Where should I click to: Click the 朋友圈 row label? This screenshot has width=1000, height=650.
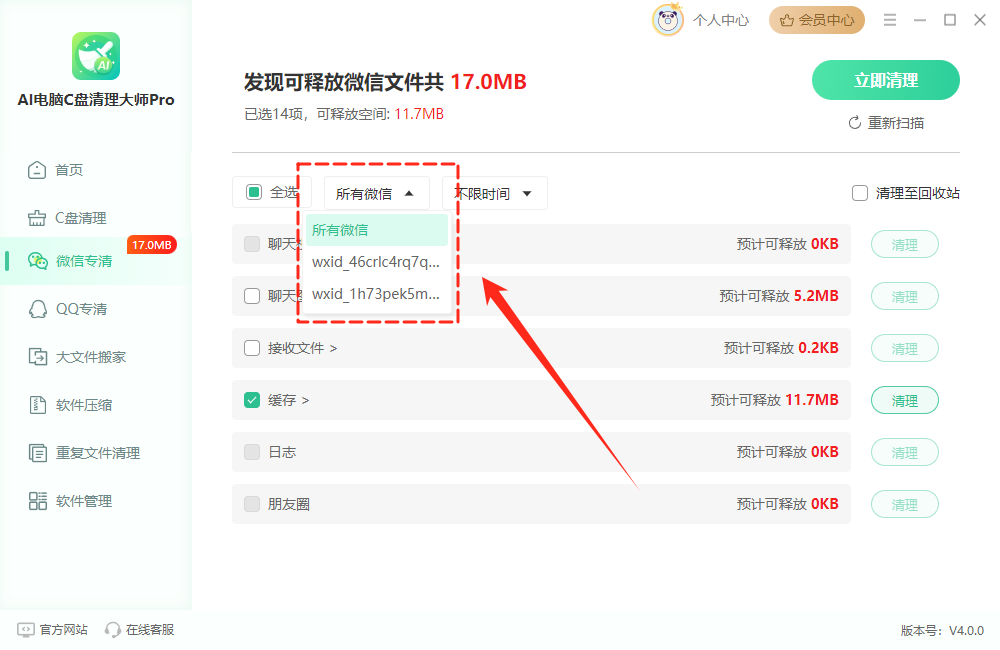coord(289,505)
